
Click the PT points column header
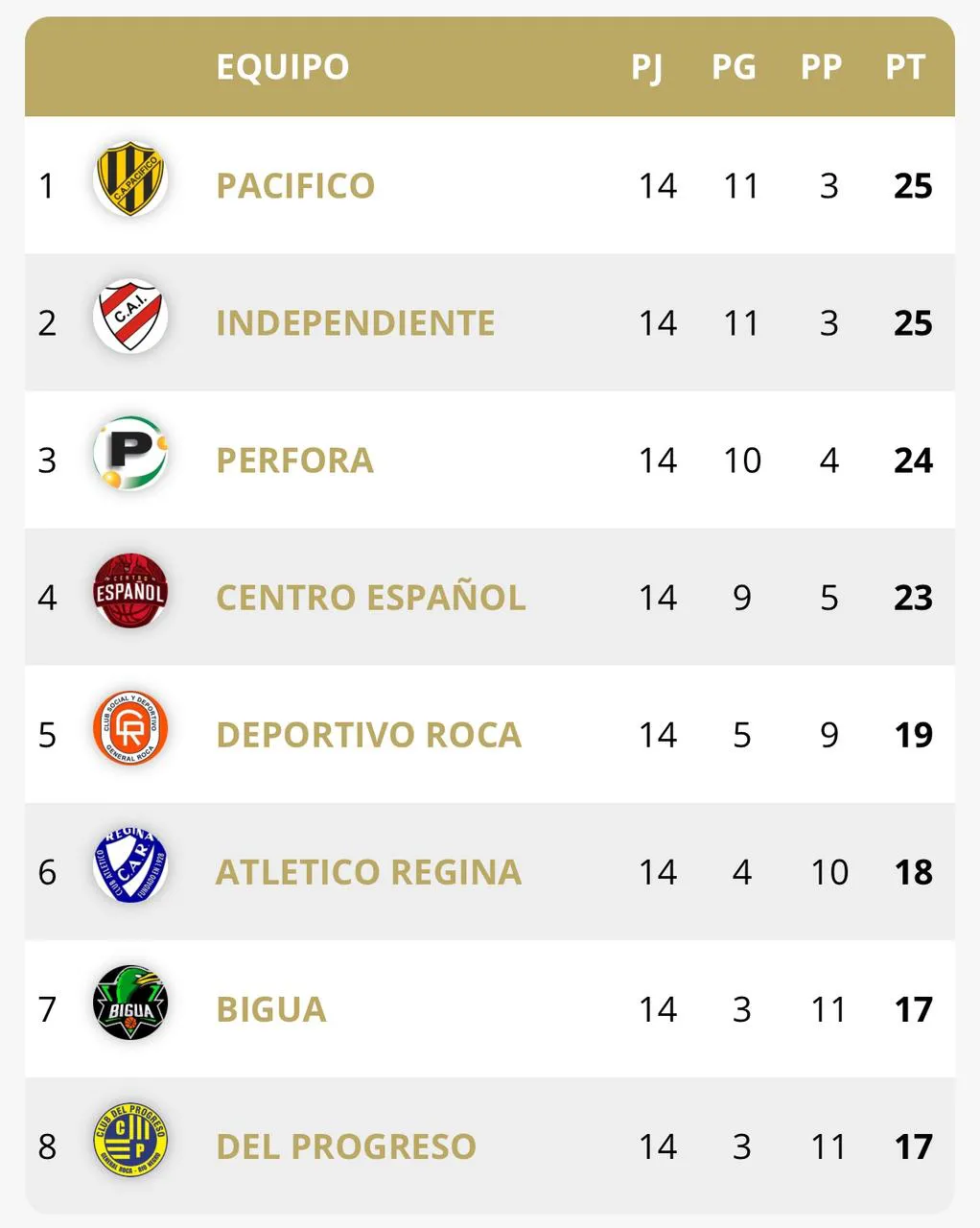pyautogui.click(x=905, y=67)
